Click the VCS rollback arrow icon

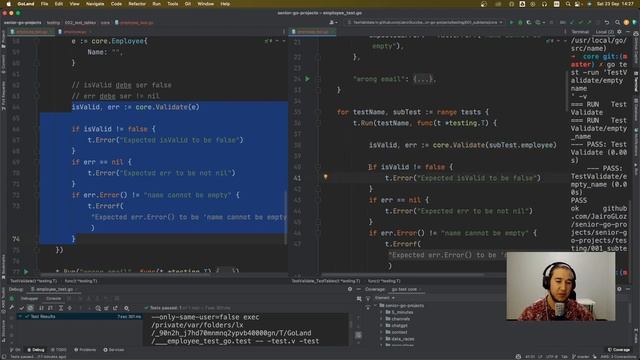[x=607, y=22]
